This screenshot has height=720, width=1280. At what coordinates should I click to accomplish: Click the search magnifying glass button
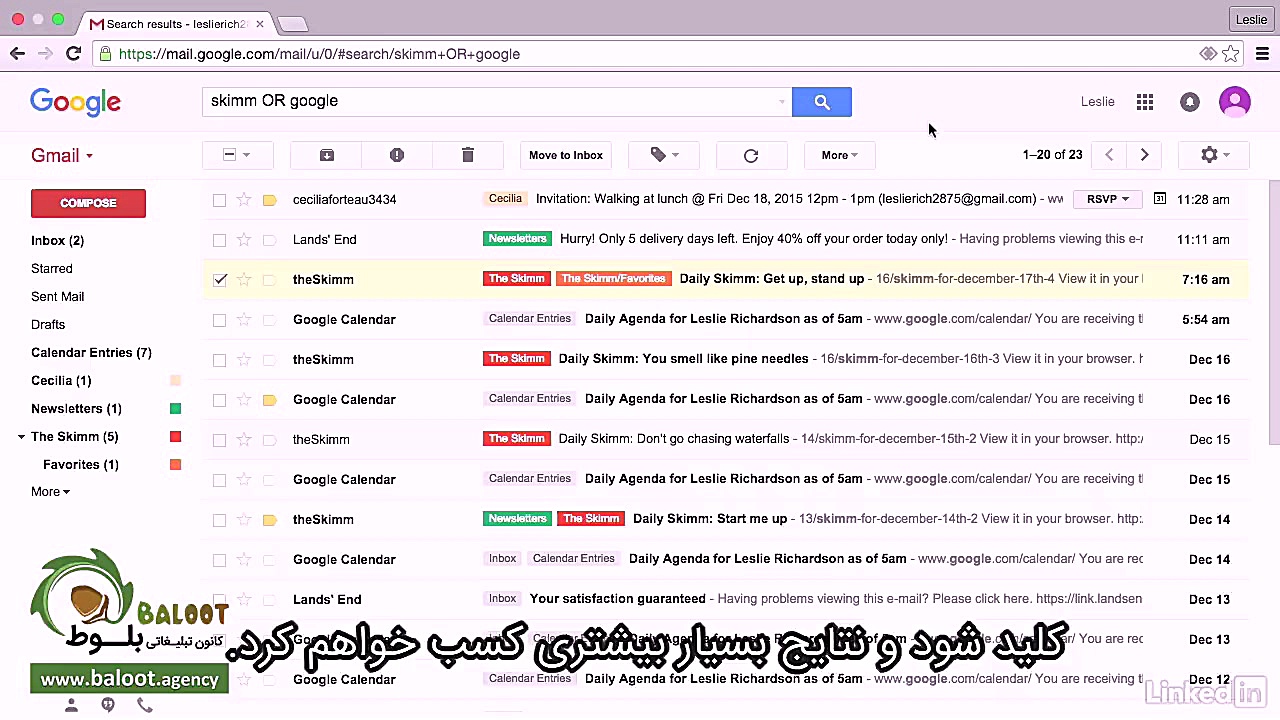click(x=821, y=101)
